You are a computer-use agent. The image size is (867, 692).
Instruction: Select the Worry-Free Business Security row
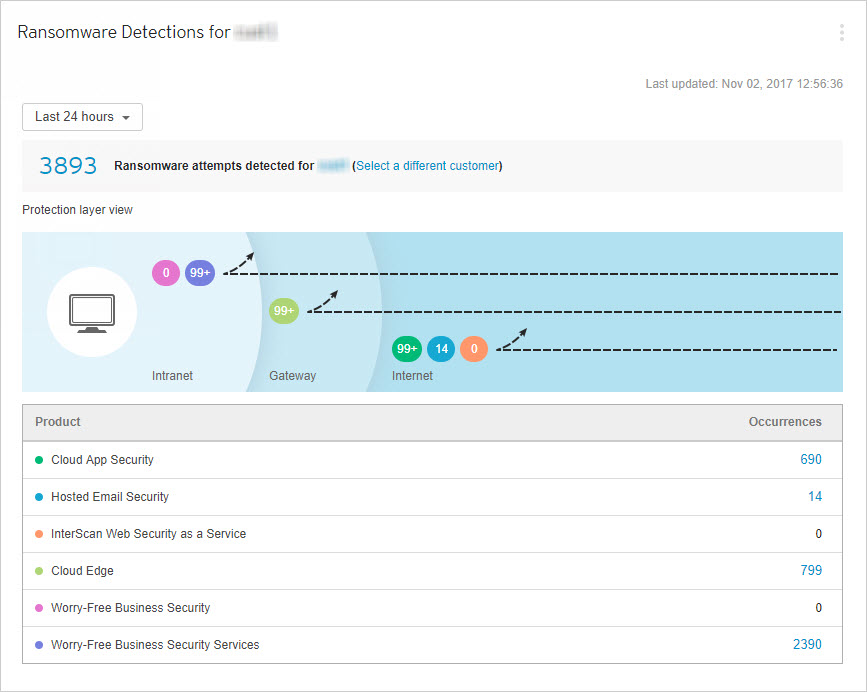pos(130,608)
